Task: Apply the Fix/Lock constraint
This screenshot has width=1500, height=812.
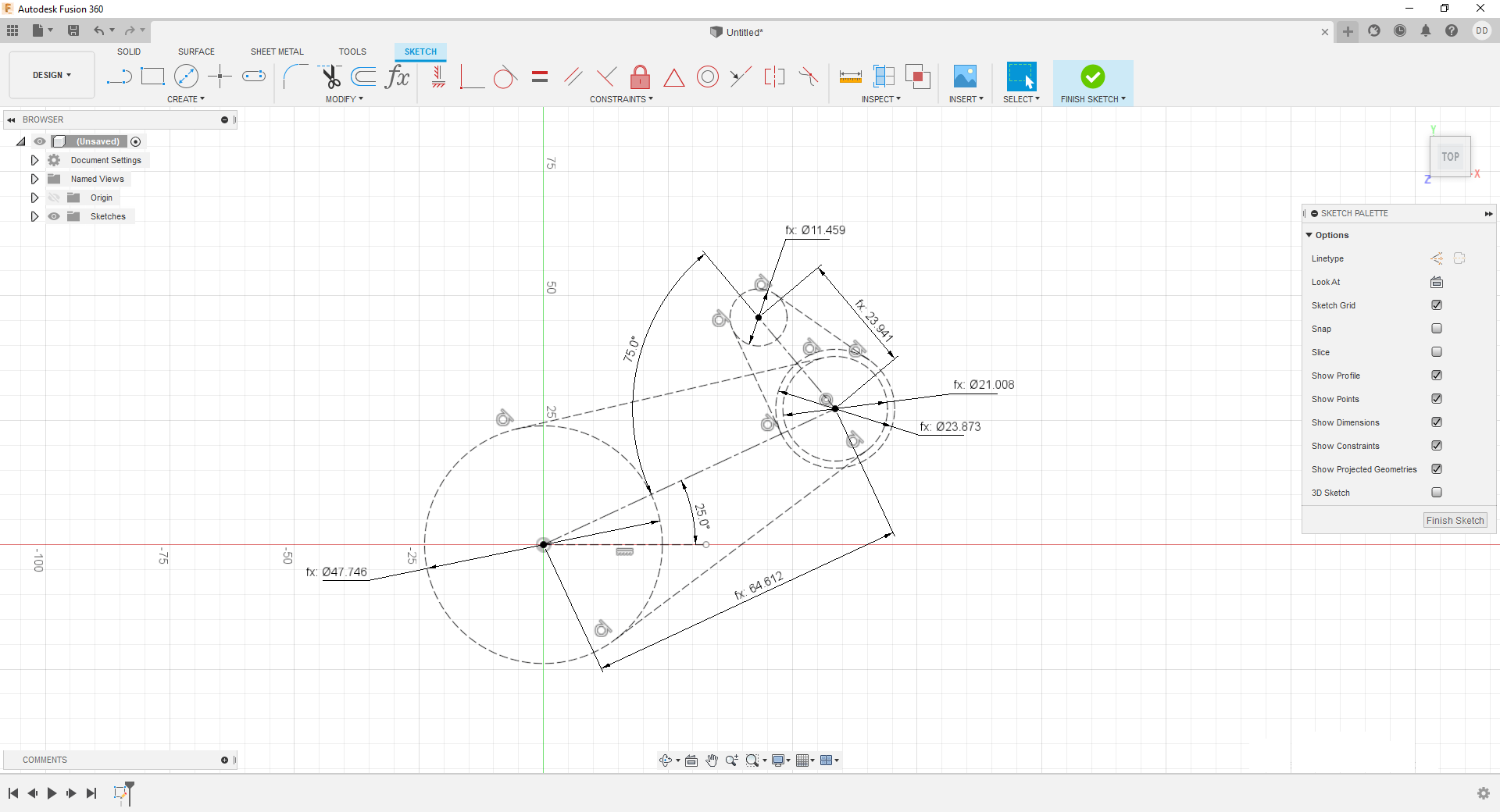Action: point(640,77)
